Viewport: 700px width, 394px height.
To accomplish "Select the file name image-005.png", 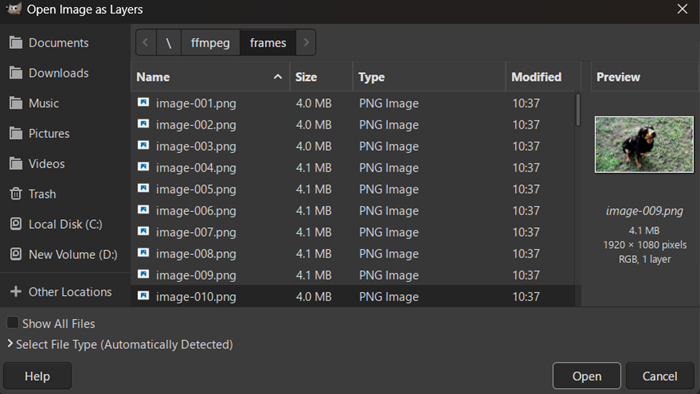I will 196,189.
